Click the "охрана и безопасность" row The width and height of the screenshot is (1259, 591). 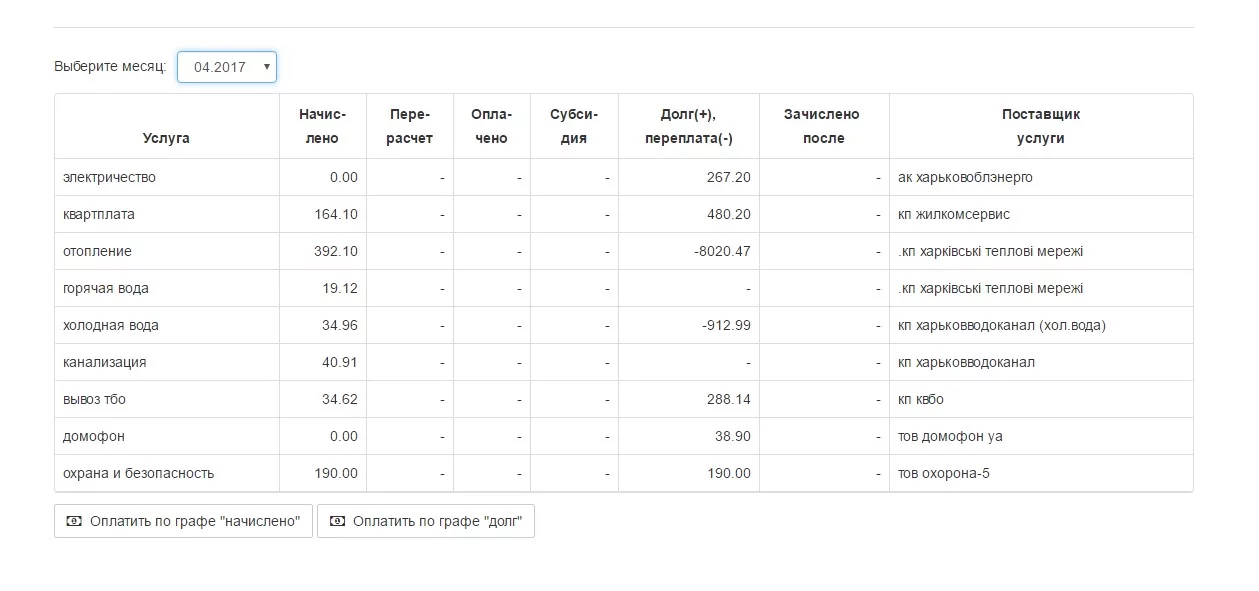click(623, 473)
